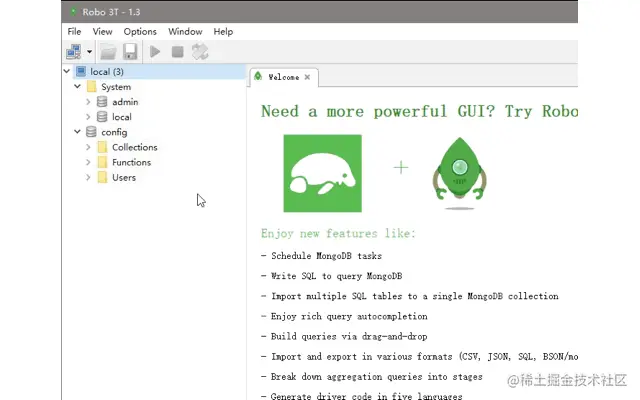Expand the Functions folder

click(x=88, y=162)
